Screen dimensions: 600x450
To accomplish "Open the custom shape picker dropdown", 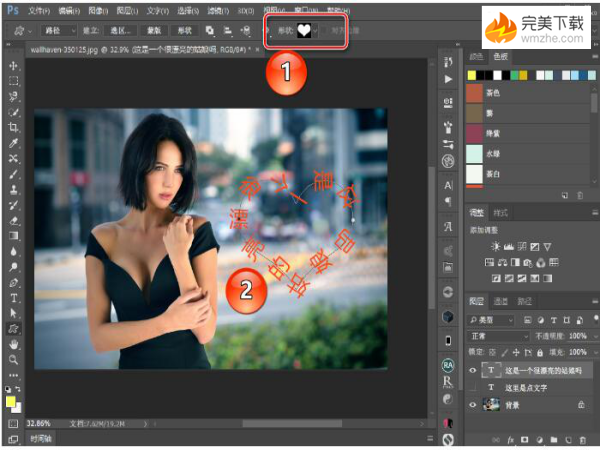I will pos(315,30).
